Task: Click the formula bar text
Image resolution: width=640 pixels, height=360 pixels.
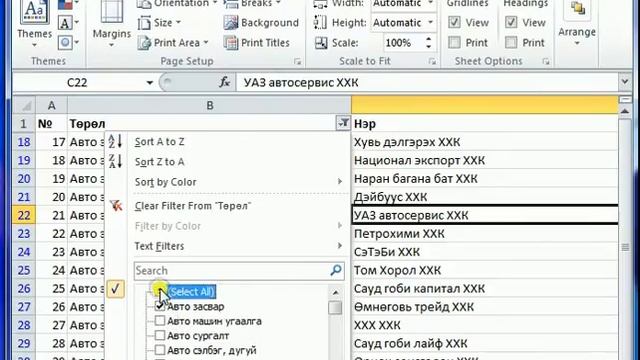Action: pyautogui.click(x=301, y=83)
